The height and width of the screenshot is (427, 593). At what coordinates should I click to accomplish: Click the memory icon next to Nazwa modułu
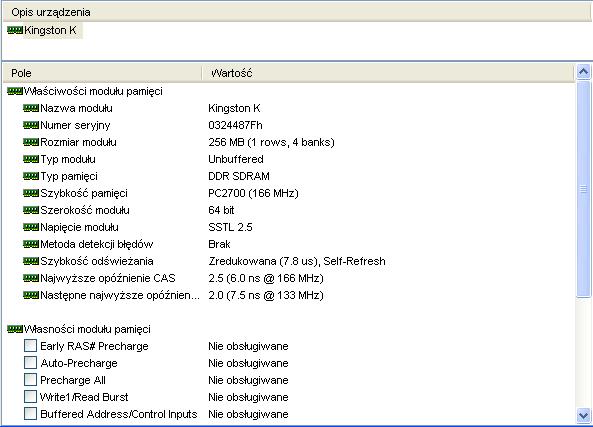click(x=31, y=109)
